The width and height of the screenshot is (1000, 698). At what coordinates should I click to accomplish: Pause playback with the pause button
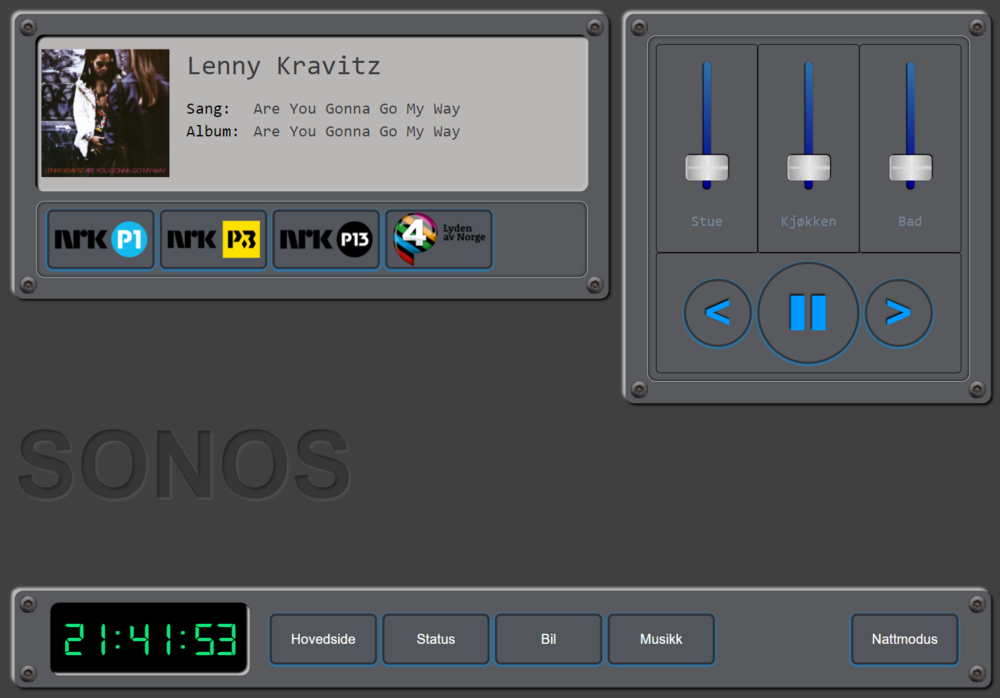click(x=808, y=313)
